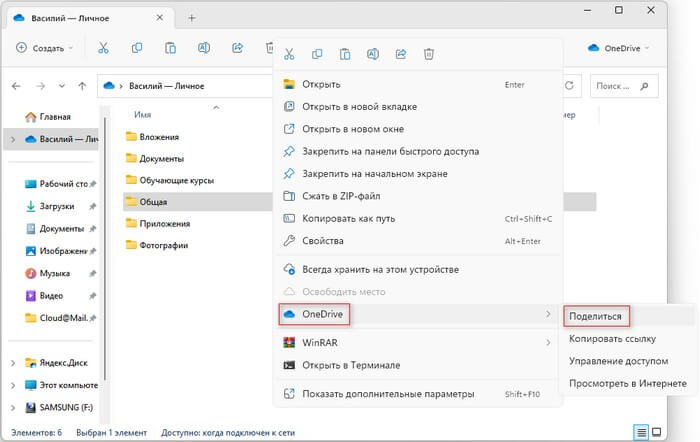Open Cloud@Mail folder in sidebar
700x442 pixels.
53,318
